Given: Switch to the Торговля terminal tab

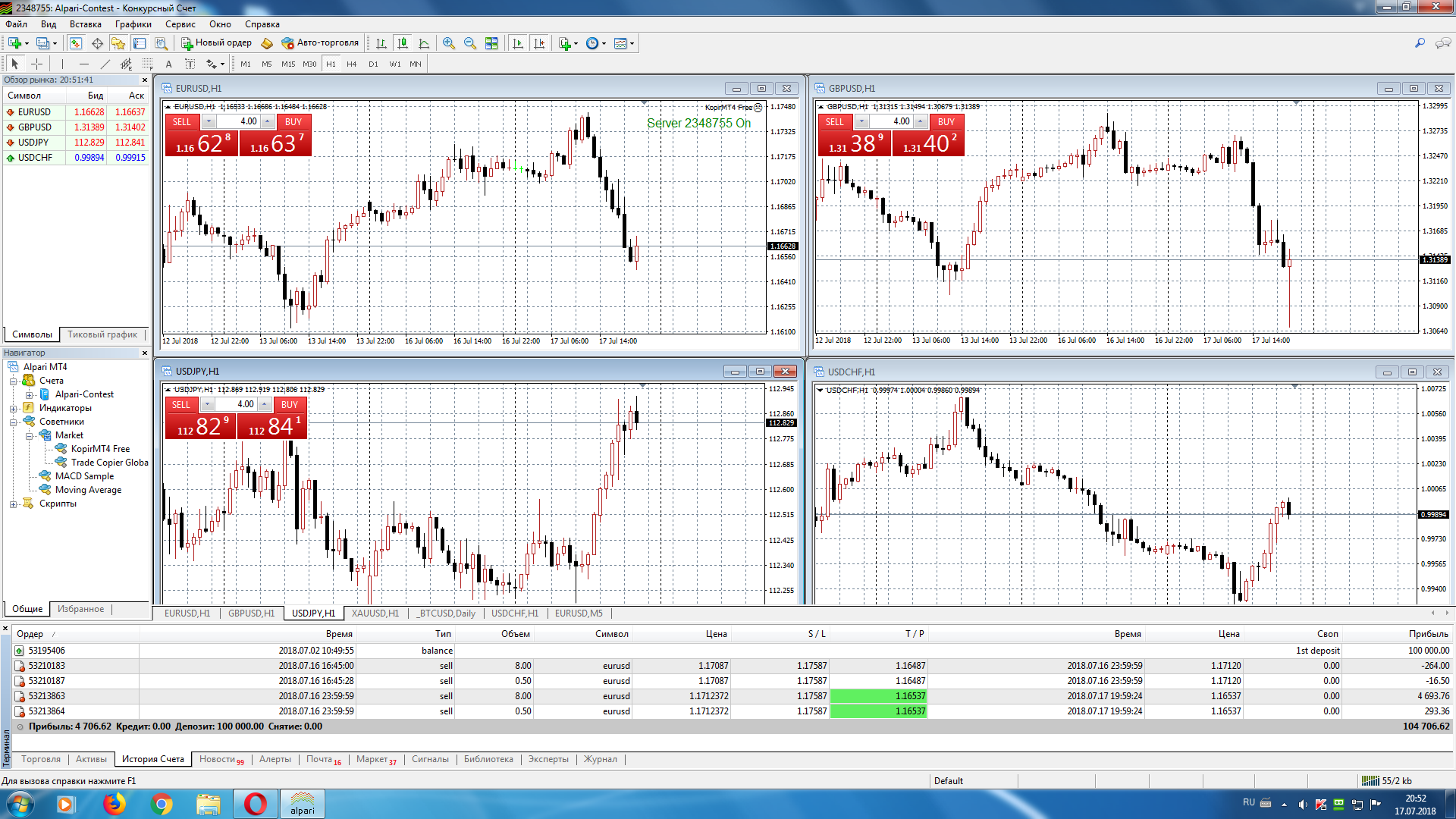Looking at the screenshot, I should (40, 759).
